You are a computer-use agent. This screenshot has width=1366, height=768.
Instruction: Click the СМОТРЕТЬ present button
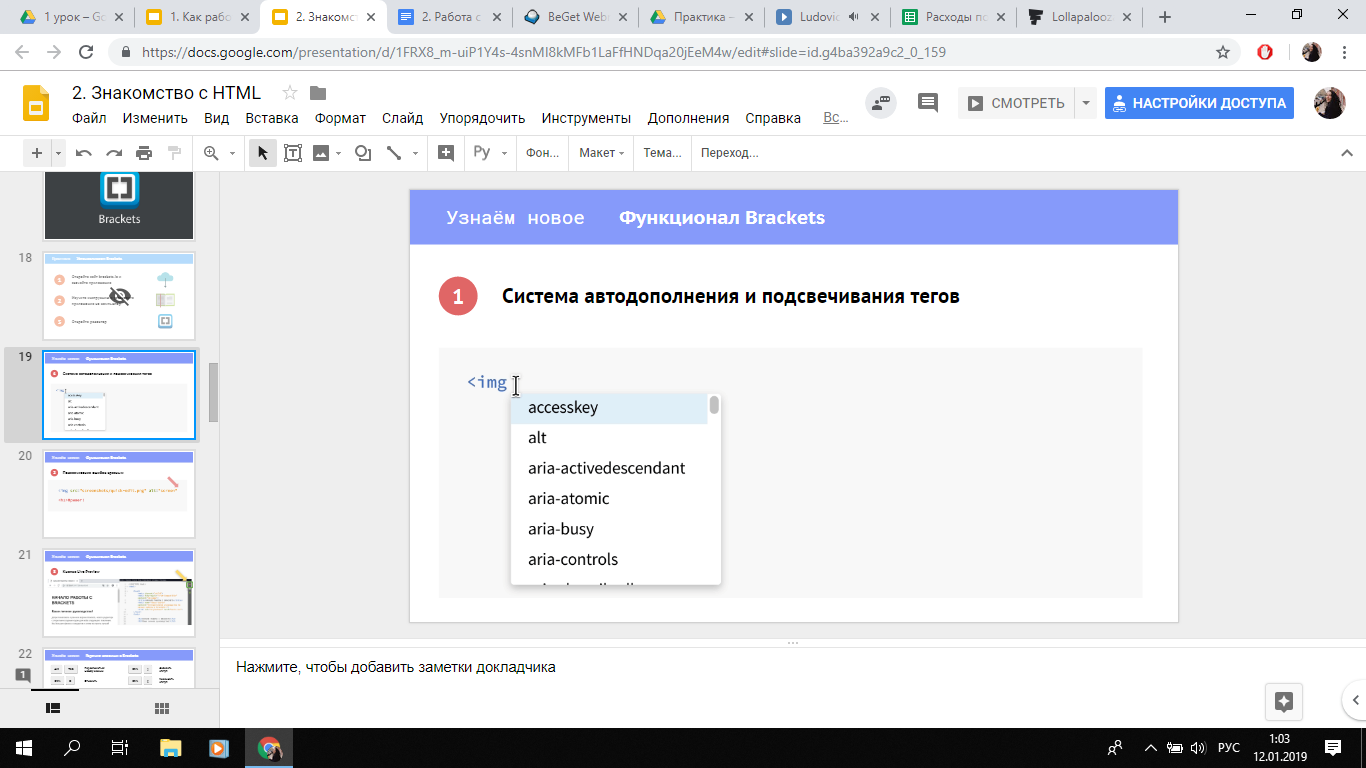click(1016, 103)
